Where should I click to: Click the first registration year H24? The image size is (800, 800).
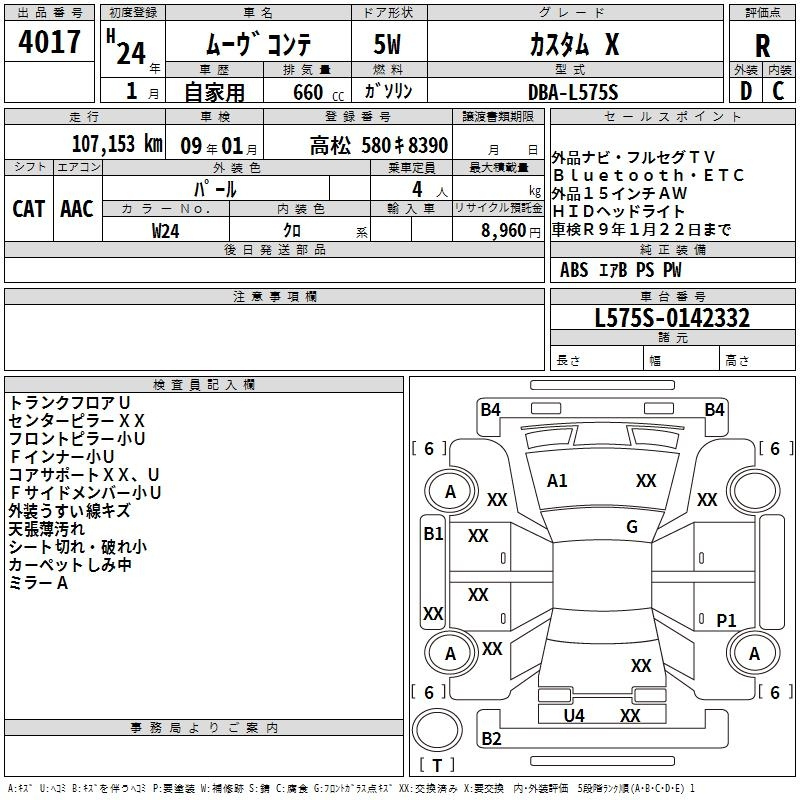[x=126, y=48]
